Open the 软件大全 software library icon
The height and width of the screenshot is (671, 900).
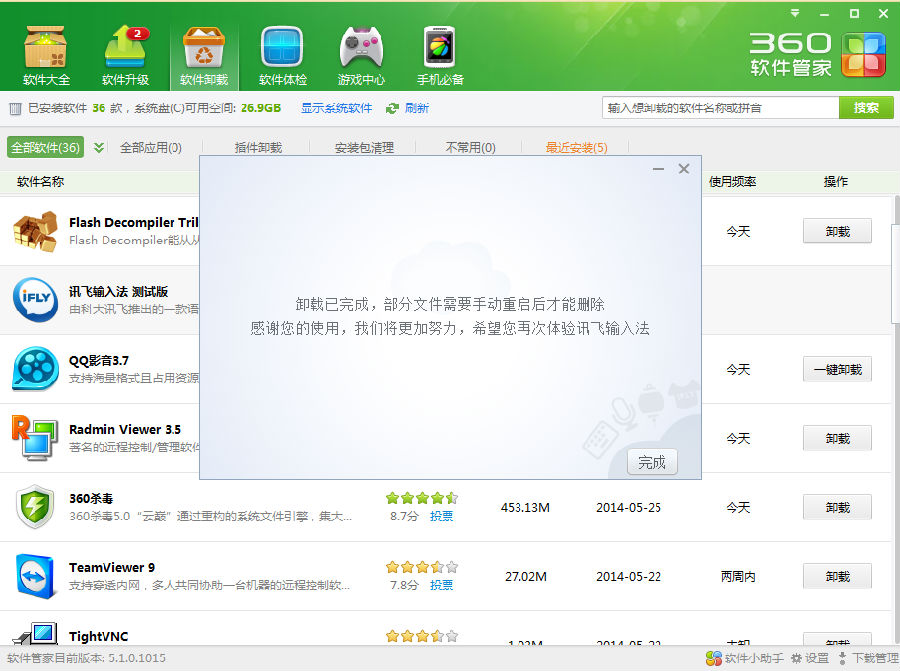coord(46,55)
